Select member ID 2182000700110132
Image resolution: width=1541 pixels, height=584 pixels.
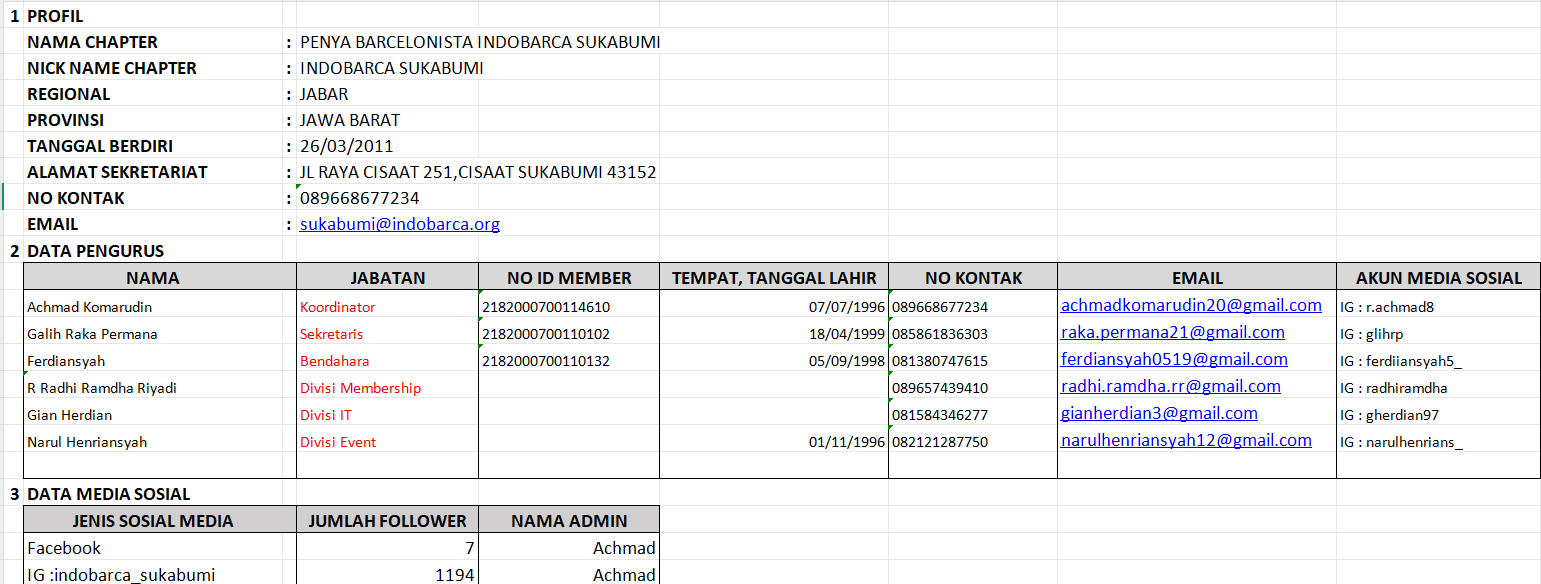(x=569, y=361)
